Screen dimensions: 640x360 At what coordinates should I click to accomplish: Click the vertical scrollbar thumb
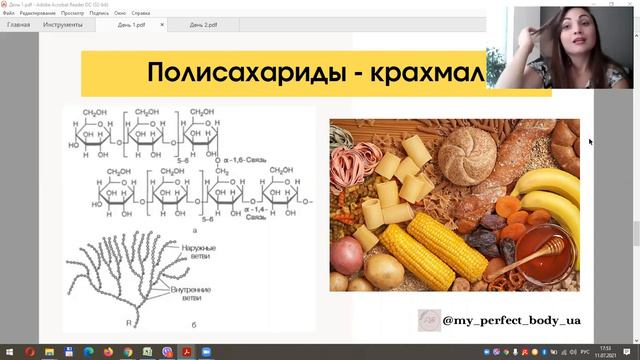tap(636, 233)
